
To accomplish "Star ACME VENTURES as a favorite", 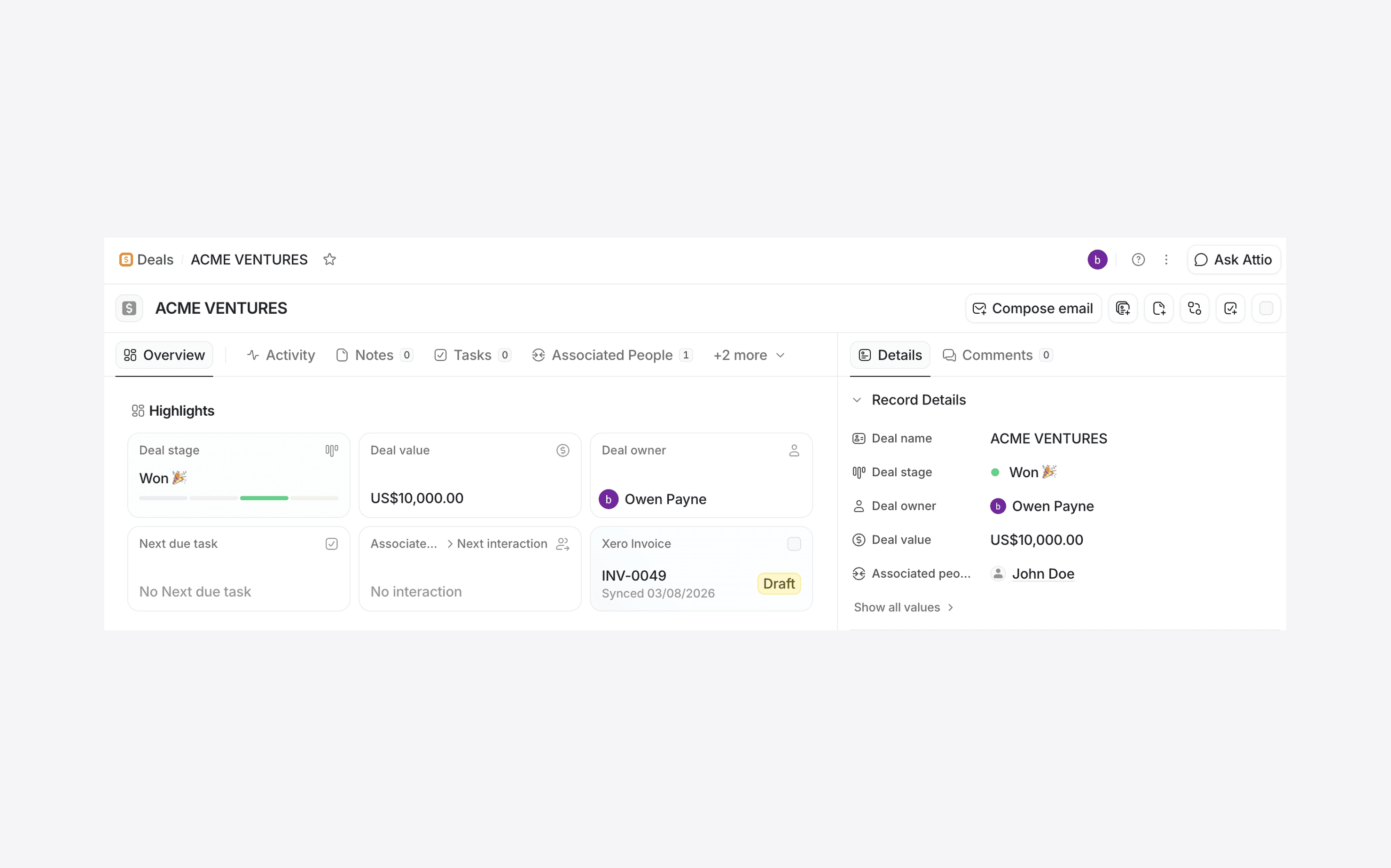I will [329, 259].
